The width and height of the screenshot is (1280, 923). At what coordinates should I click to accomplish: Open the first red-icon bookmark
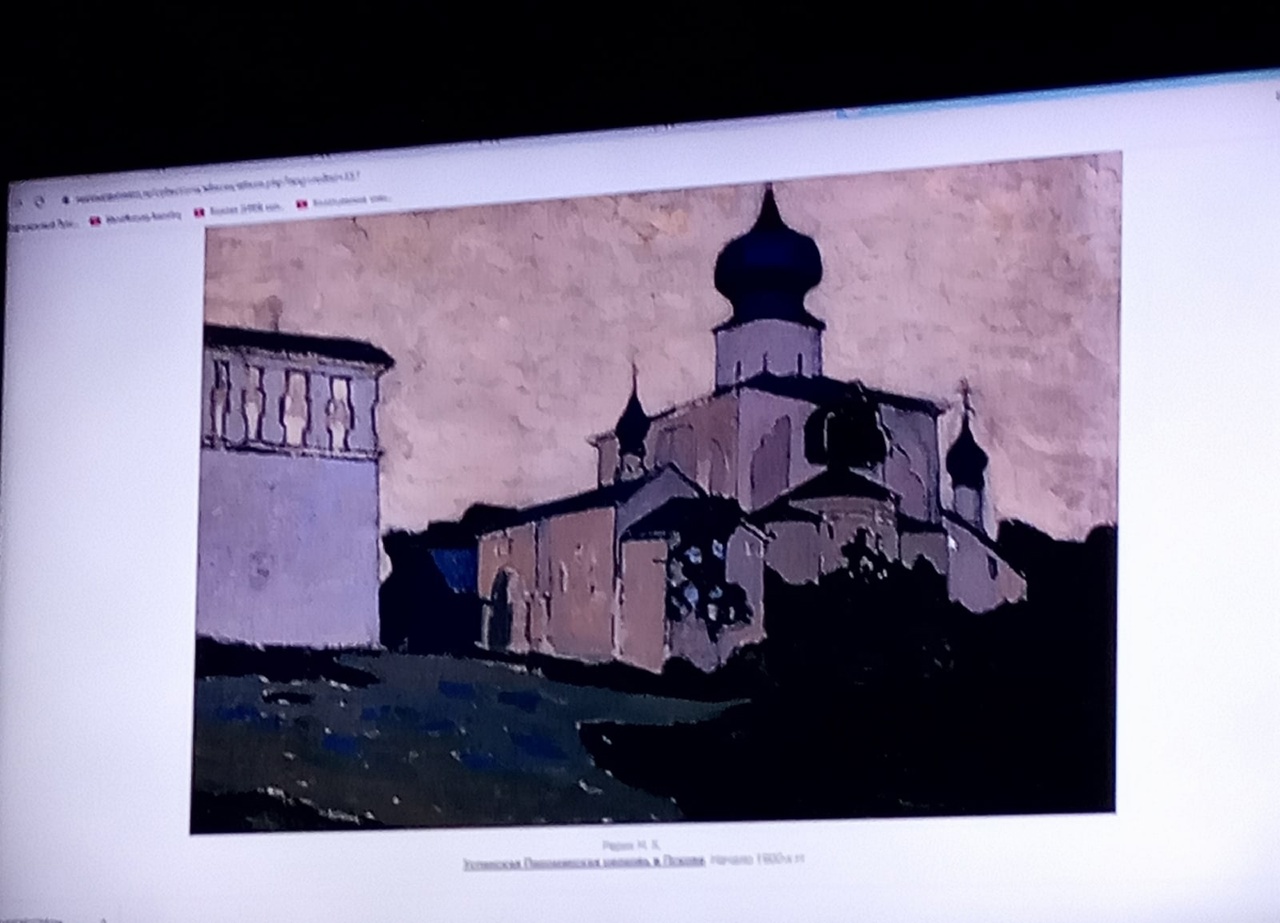137,217
